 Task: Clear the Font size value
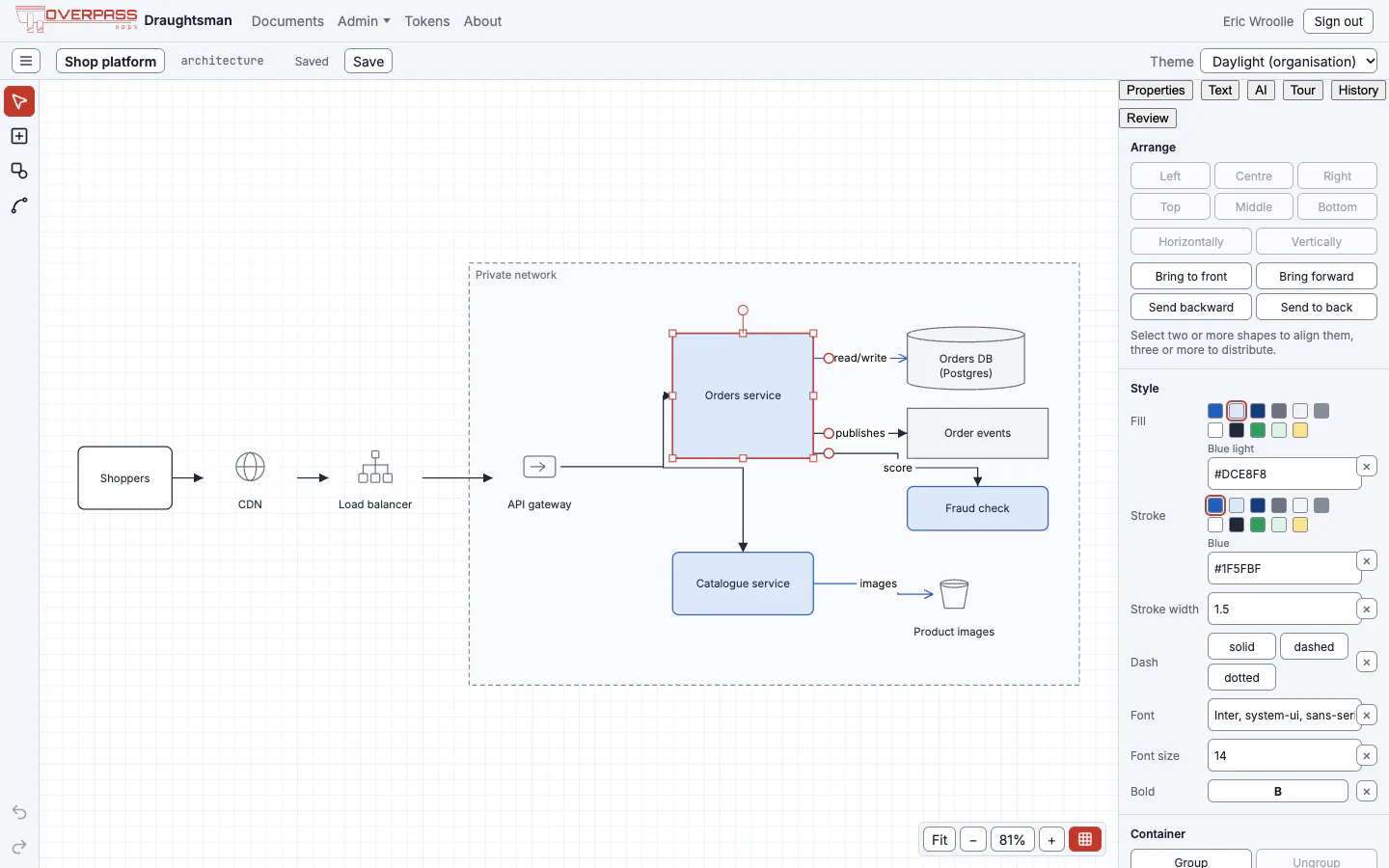tap(1367, 756)
